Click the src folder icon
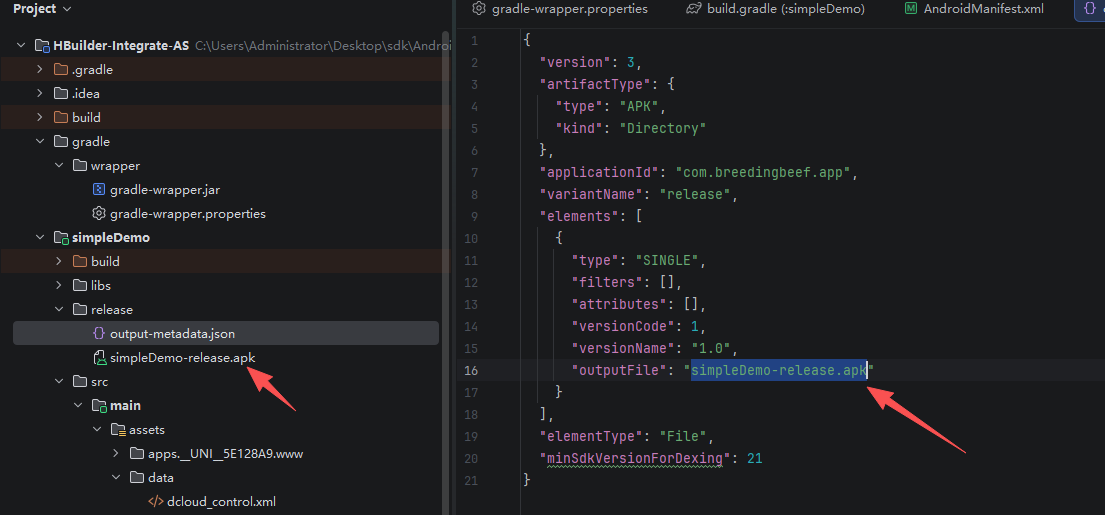 point(80,382)
